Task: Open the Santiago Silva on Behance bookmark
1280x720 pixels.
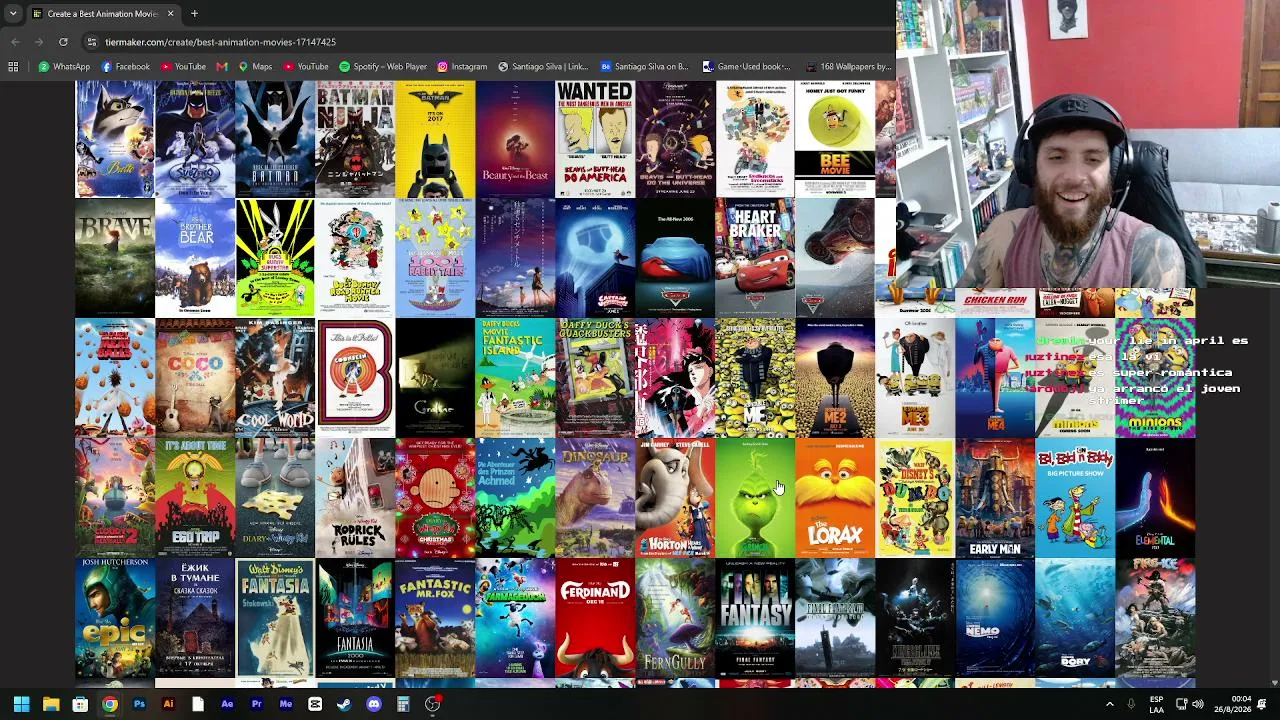Action: 644,67
